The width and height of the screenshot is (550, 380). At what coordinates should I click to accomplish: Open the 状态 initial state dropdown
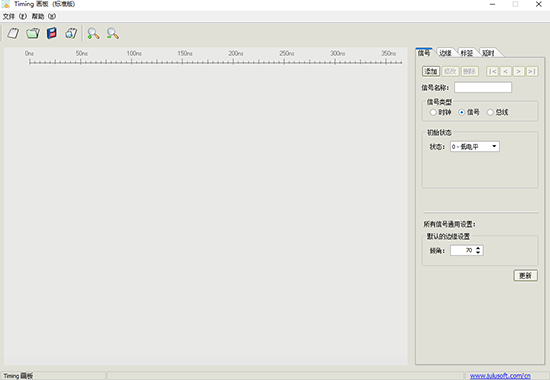point(475,146)
